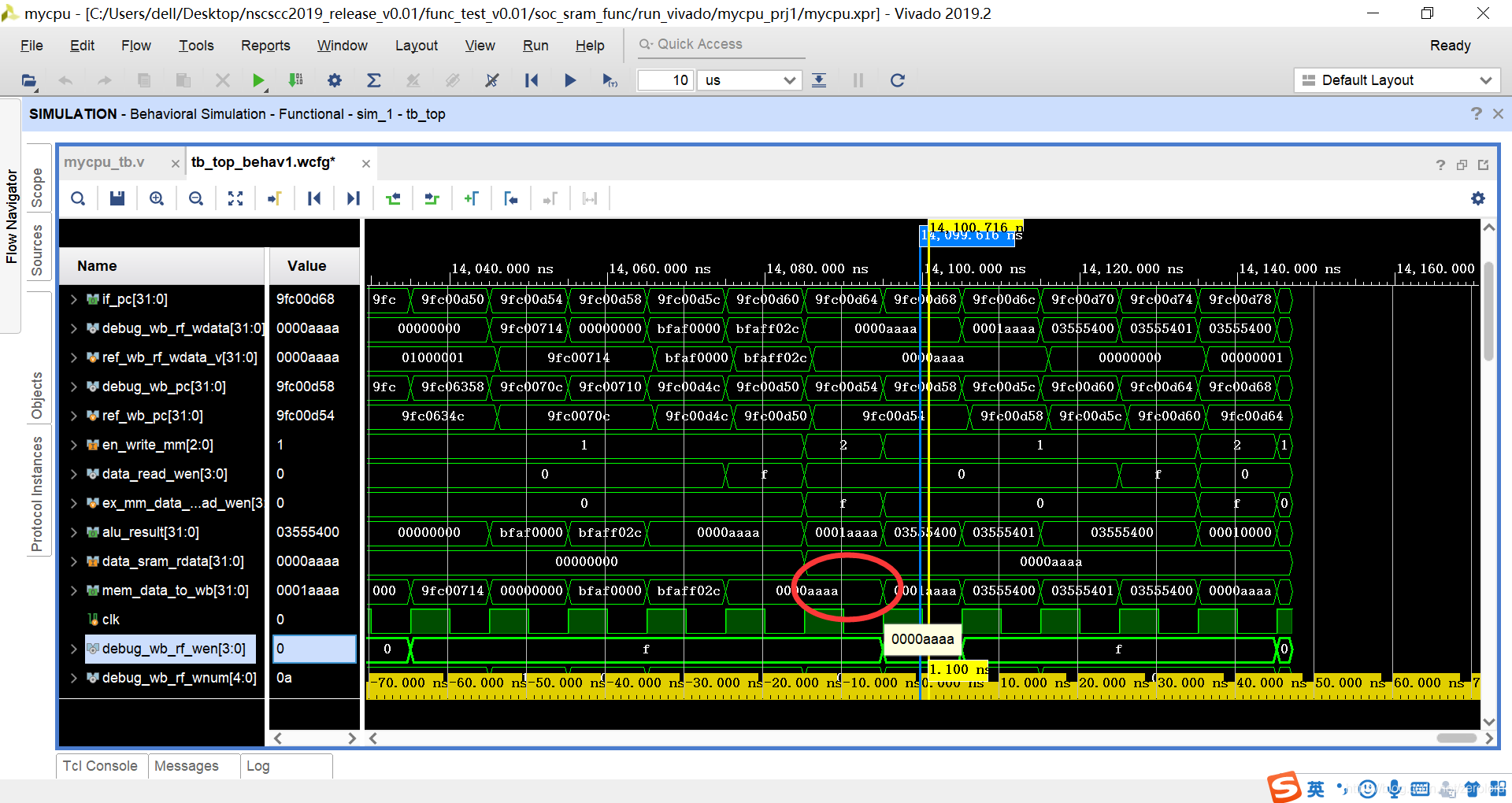The image size is (1512, 803).
Task: Click the Previous Transition icon
Action: [x=393, y=198]
